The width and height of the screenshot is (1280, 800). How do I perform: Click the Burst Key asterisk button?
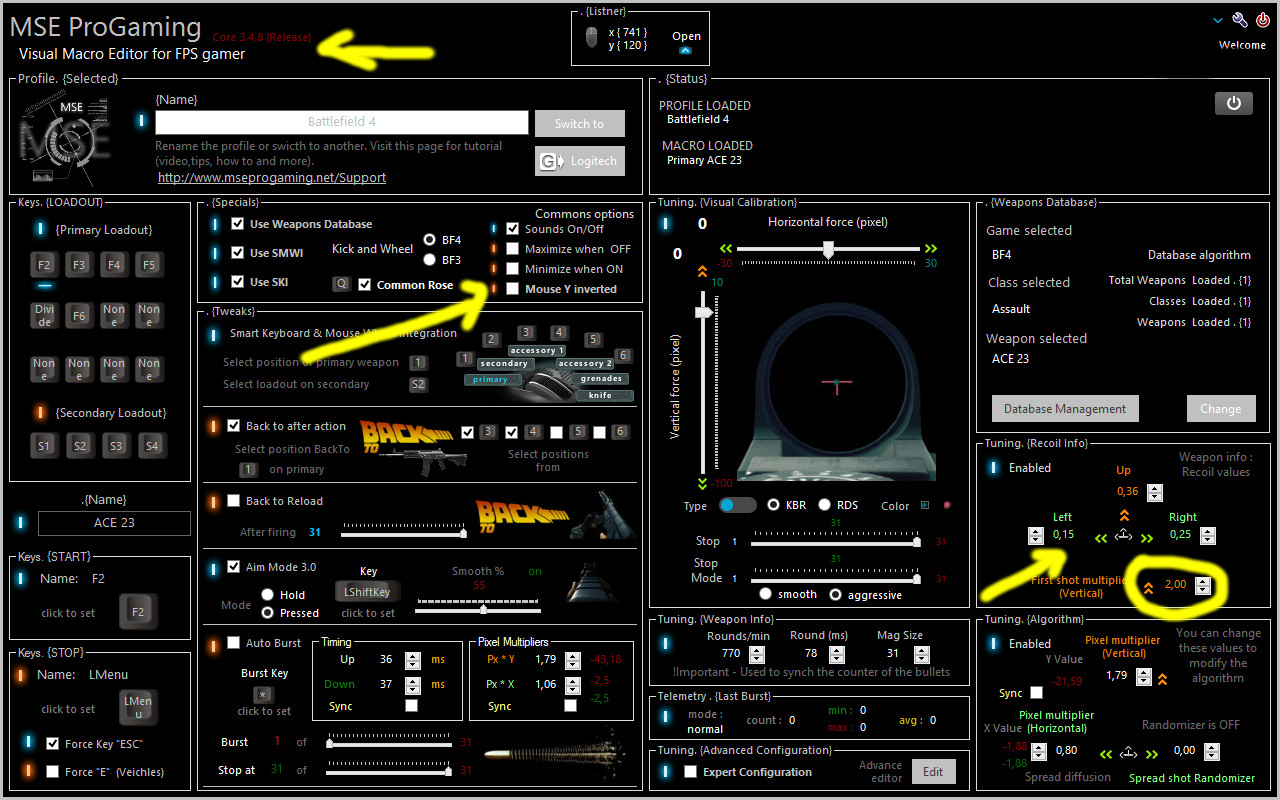coord(263,695)
